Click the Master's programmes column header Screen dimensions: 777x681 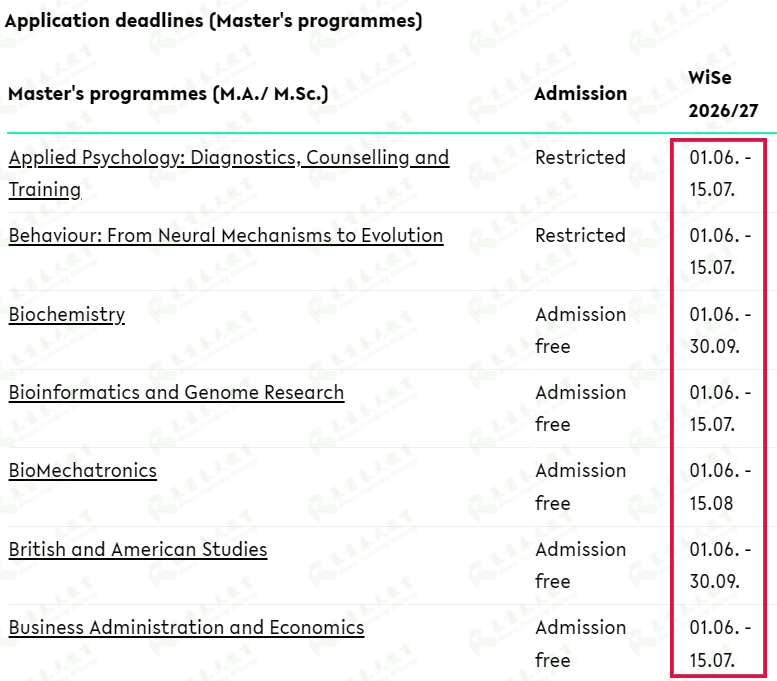point(168,94)
